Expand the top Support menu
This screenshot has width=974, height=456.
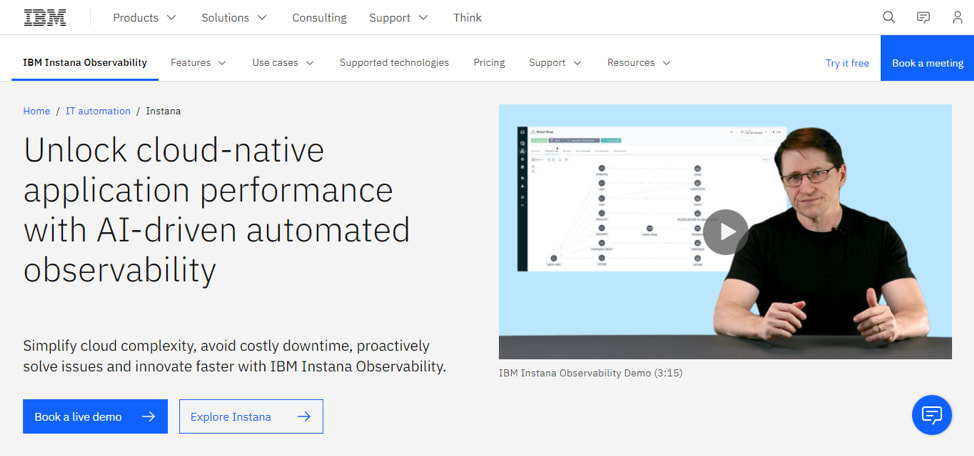pyautogui.click(x=399, y=17)
